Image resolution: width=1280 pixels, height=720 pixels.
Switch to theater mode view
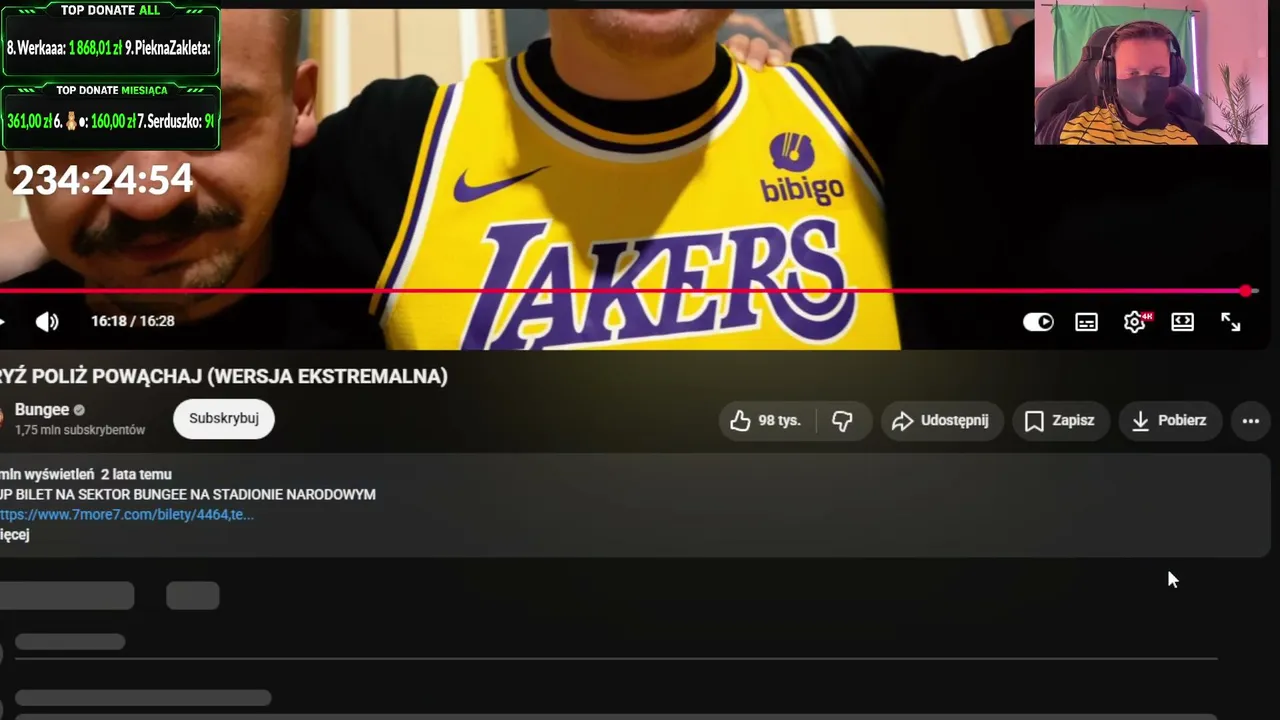[1182, 322]
